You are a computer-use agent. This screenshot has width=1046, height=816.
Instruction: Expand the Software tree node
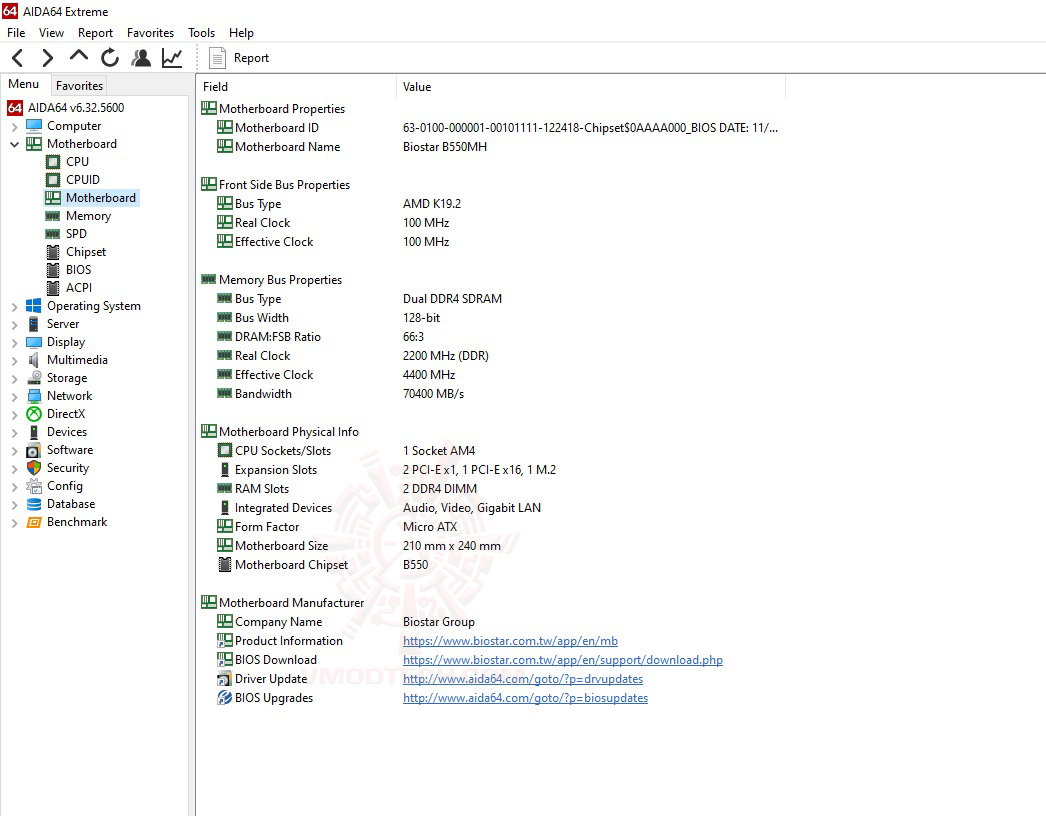point(15,450)
